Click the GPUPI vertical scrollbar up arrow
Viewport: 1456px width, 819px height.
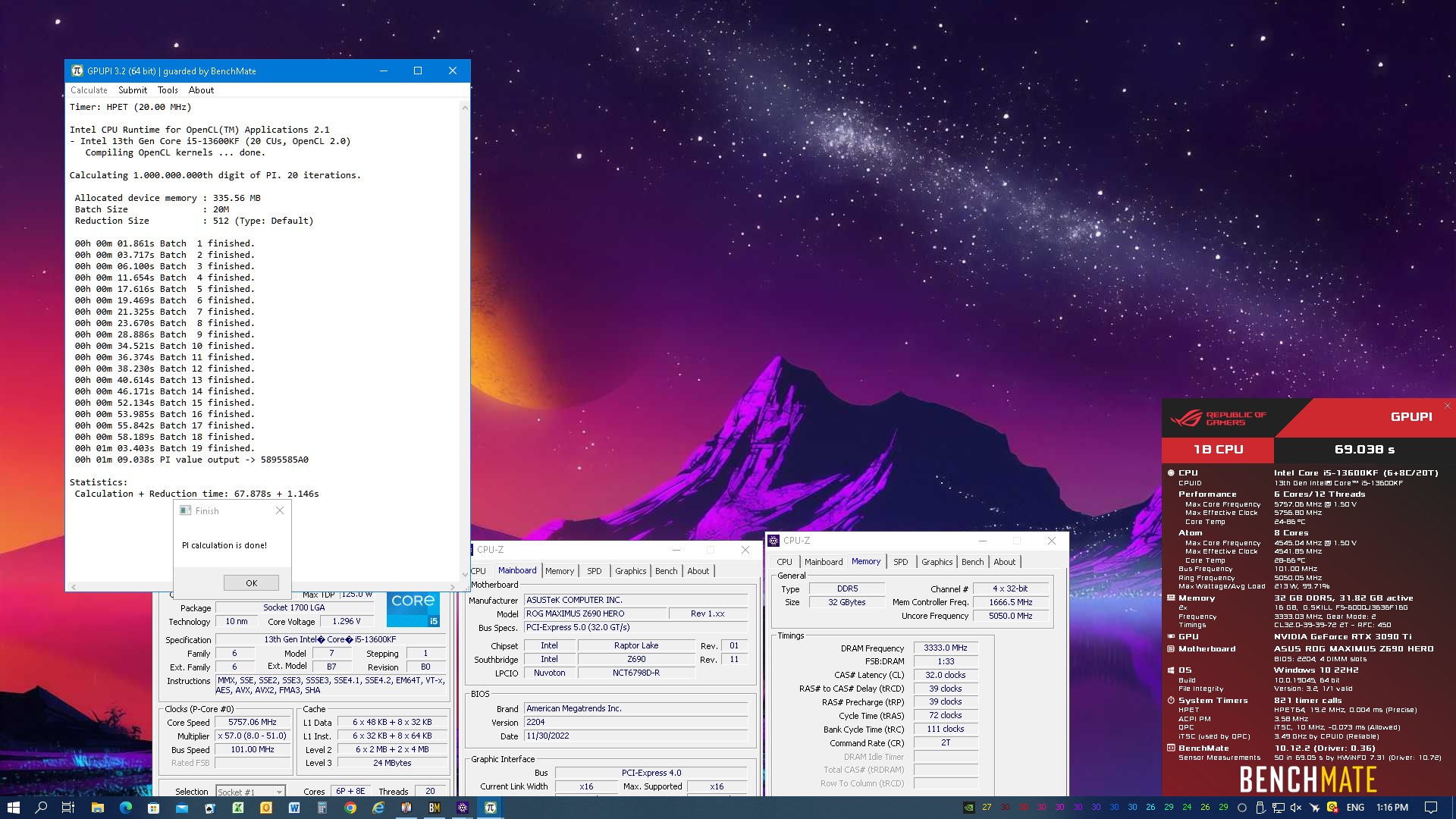click(x=465, y=108)
